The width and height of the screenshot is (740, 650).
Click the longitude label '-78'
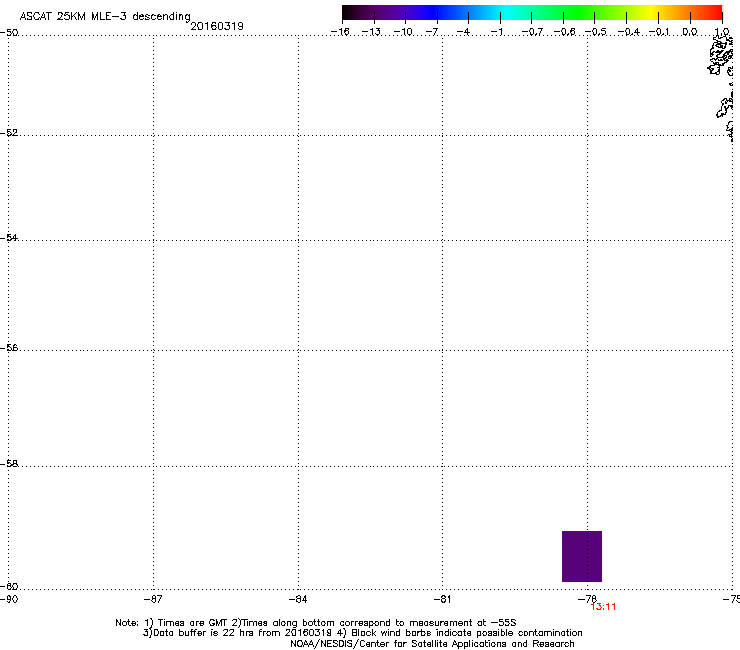[587, 599]
